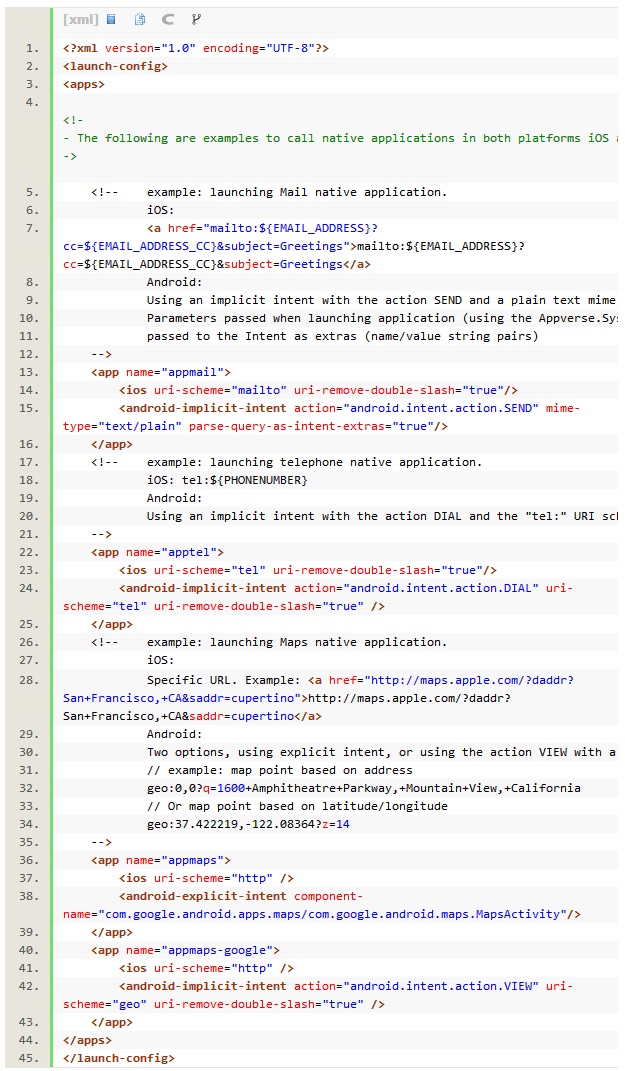This screenshot has width=625, height=1071.
Task: Click the copy code icon
Action: click(140, 19)
